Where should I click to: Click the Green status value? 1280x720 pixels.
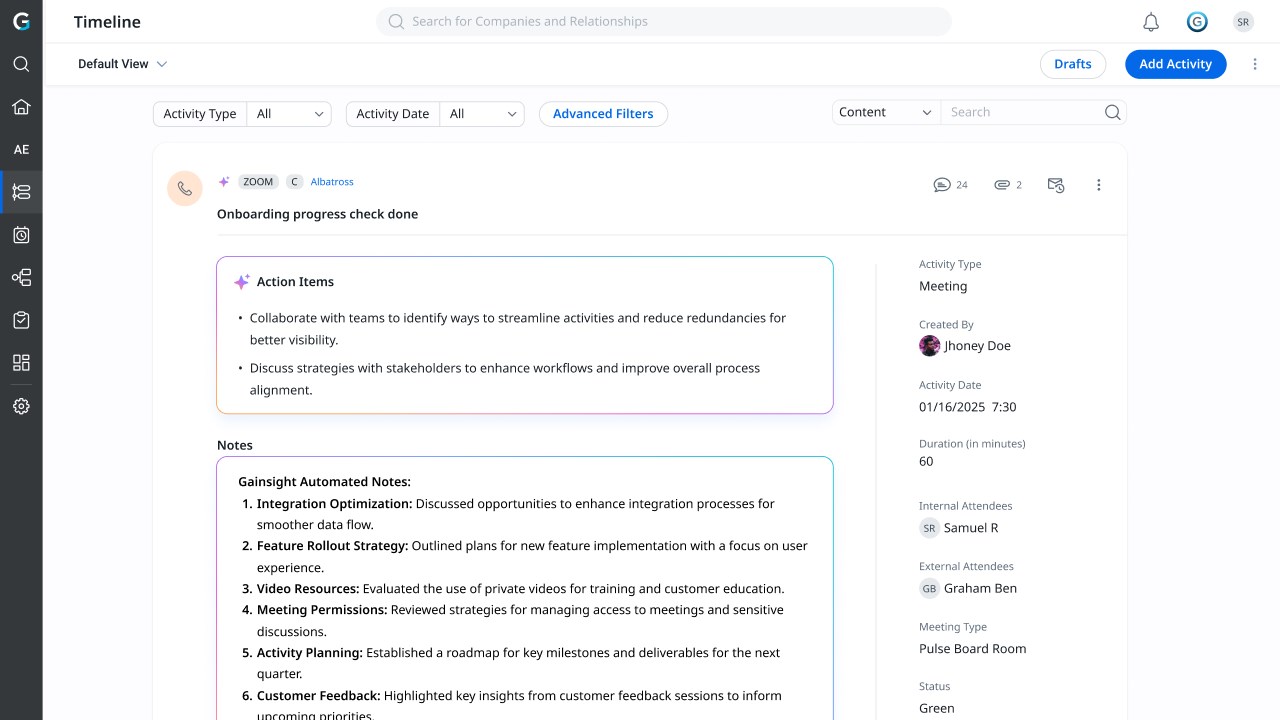(x=937, y=708)
